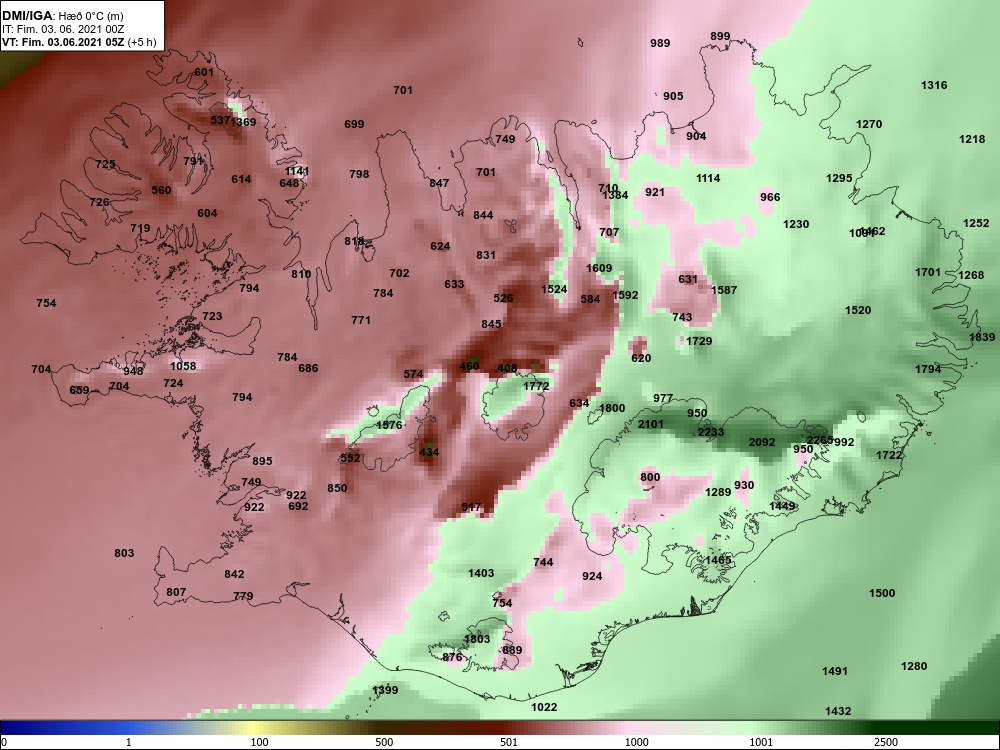
Task: Click the map value 2233
Action: (710, 432)
